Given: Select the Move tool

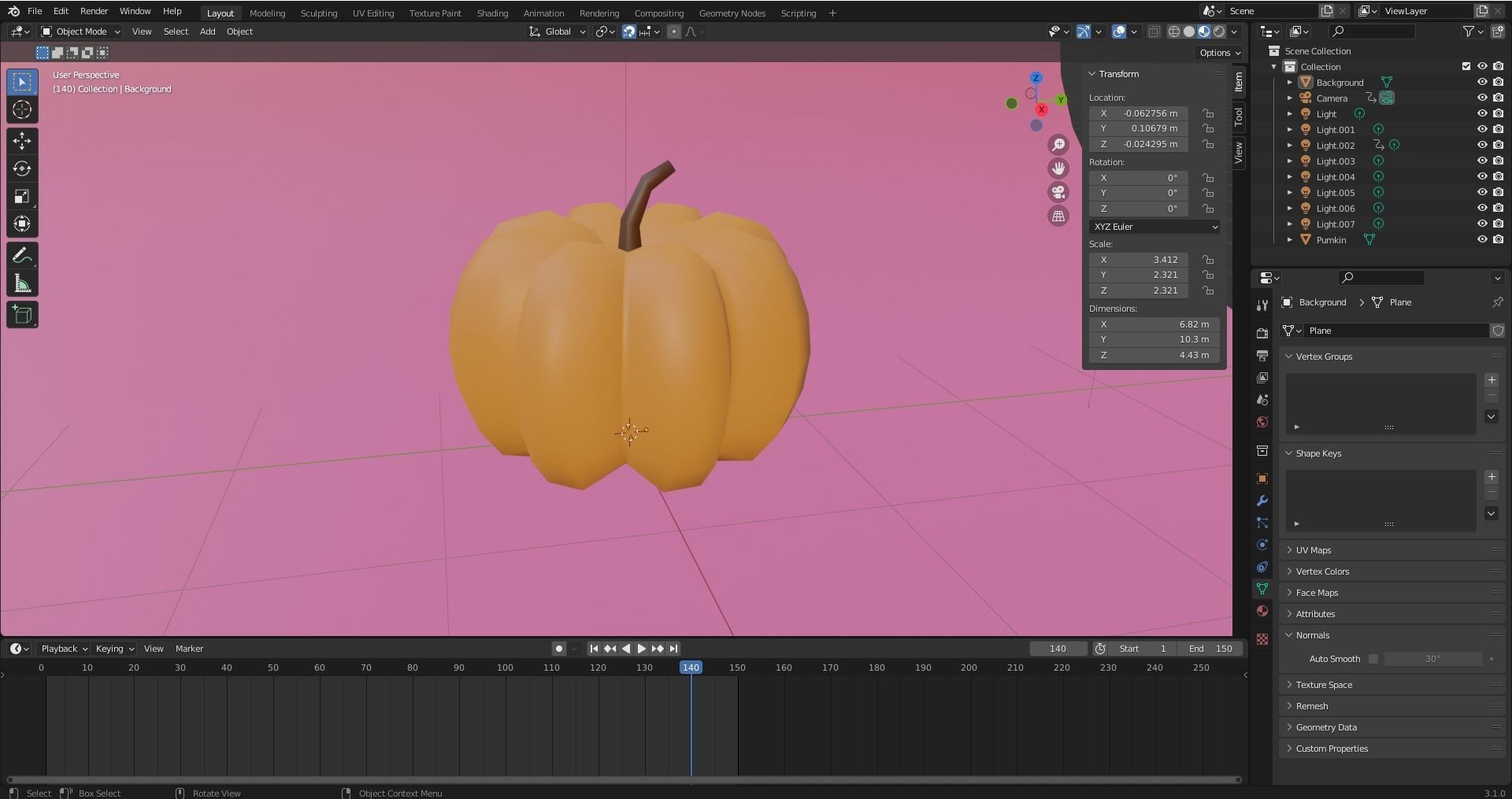Looking at the screenshot, I should pyautogui.click(x=22, y=141).
